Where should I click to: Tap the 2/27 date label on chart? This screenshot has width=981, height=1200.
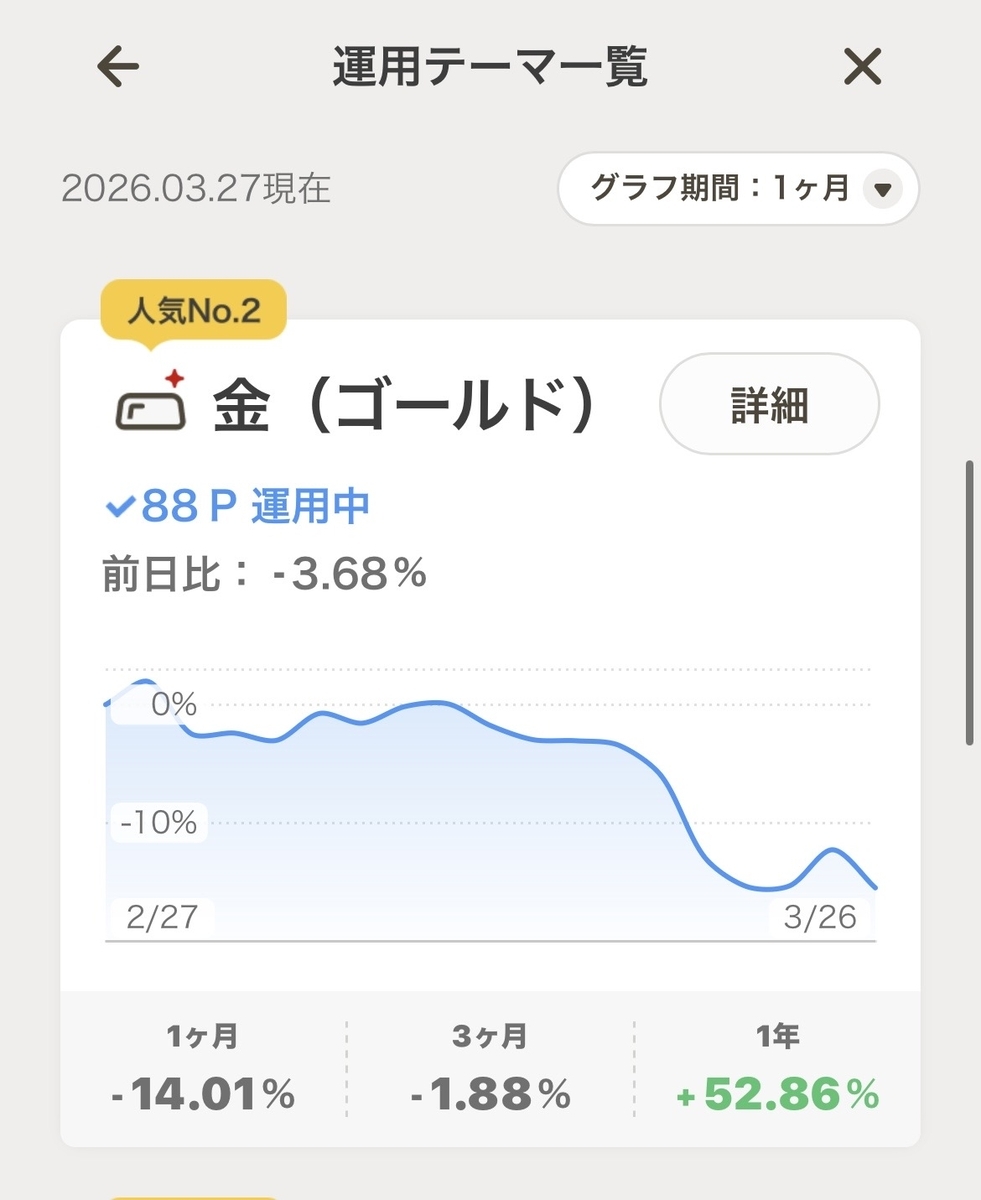click(x=161, y=918)
